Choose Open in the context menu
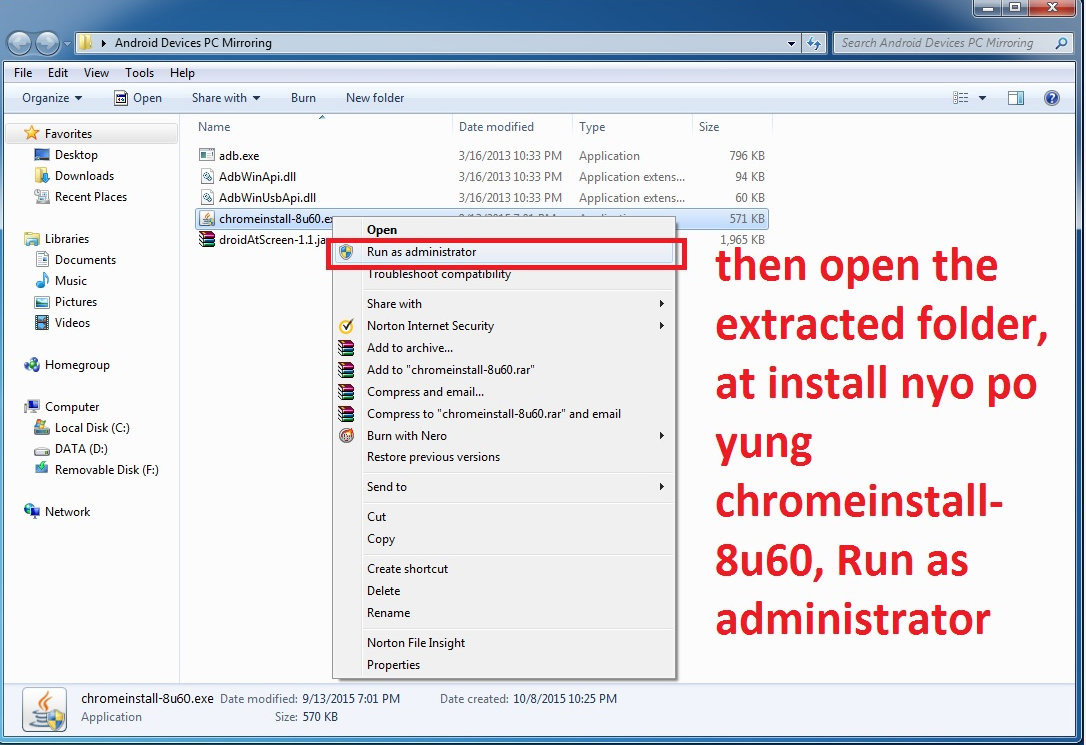The width and height of the screenshot is (1086, 745). coord(504,230)
